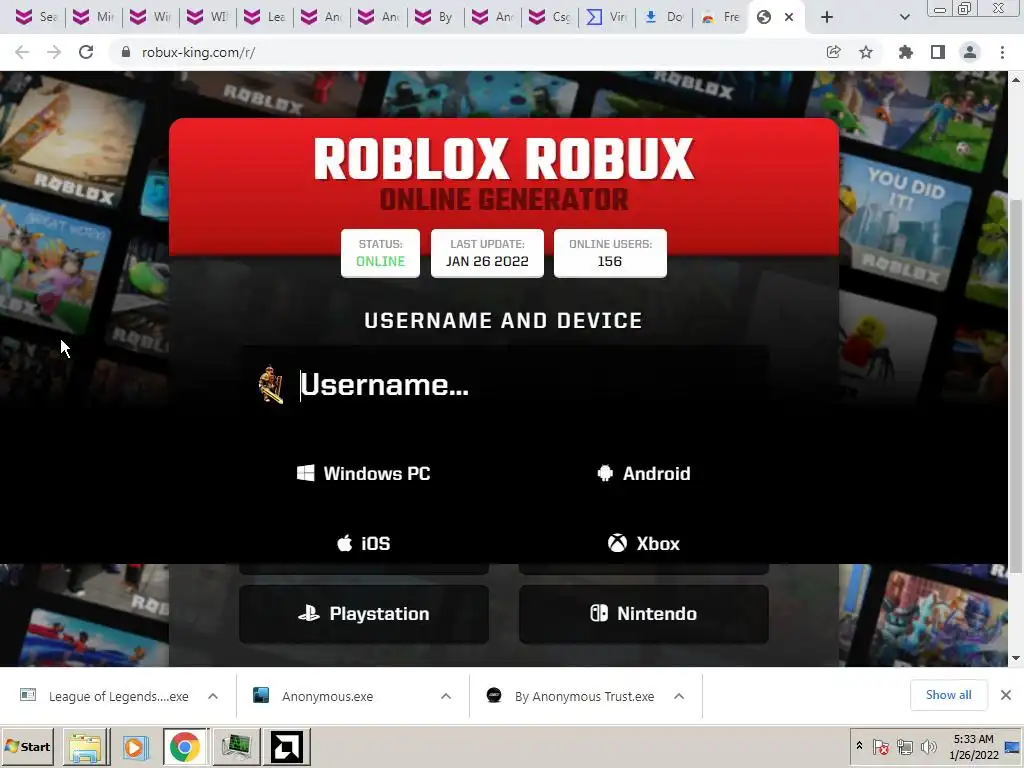This screenshot has width=1024, height=768.
Task: Toggle the Chrome side panel
Action: (938, 52)
